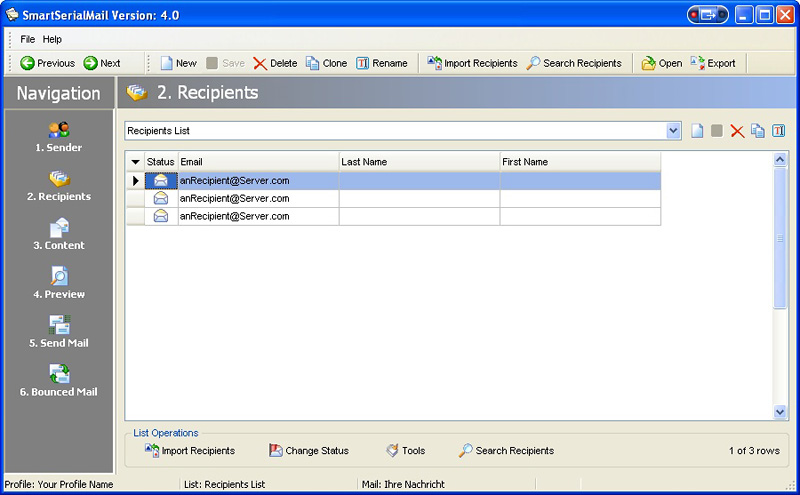Screen dimensions: 800x495
Task: Click Change Status in List Operations
Action: pos(309,451)
